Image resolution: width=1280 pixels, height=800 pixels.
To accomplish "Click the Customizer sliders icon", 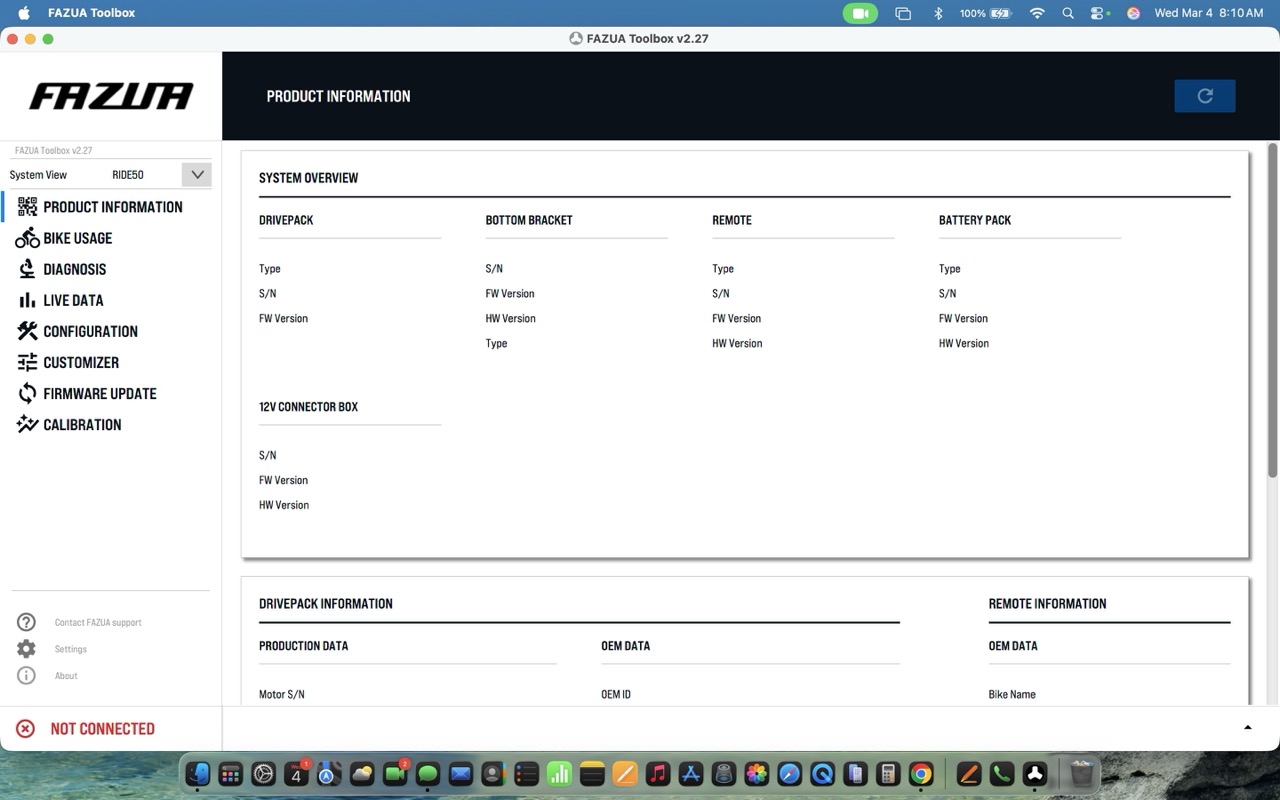I will [x=27, y=362].
